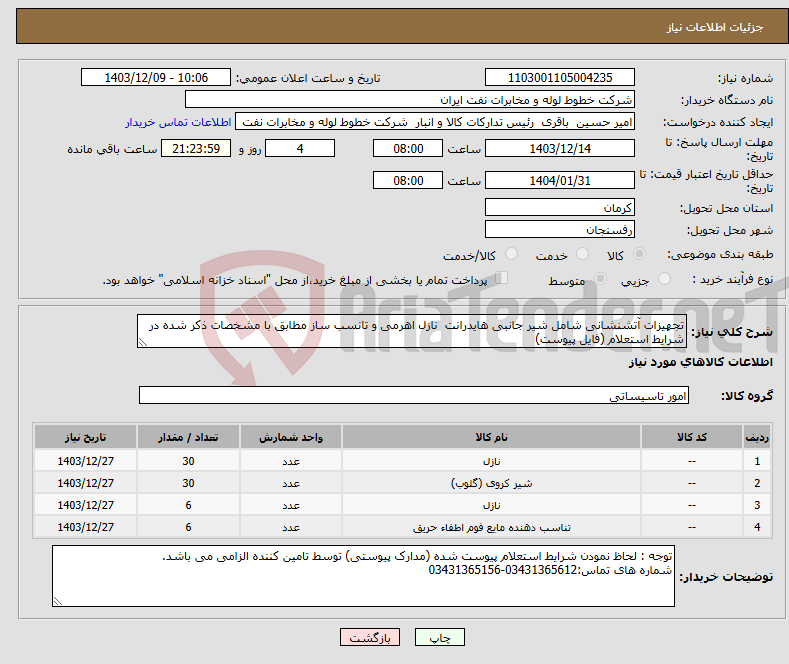This screenshot has height=664, width=789.
Task: Click the quantity 30 in row 1
Action: click(188, 461)
